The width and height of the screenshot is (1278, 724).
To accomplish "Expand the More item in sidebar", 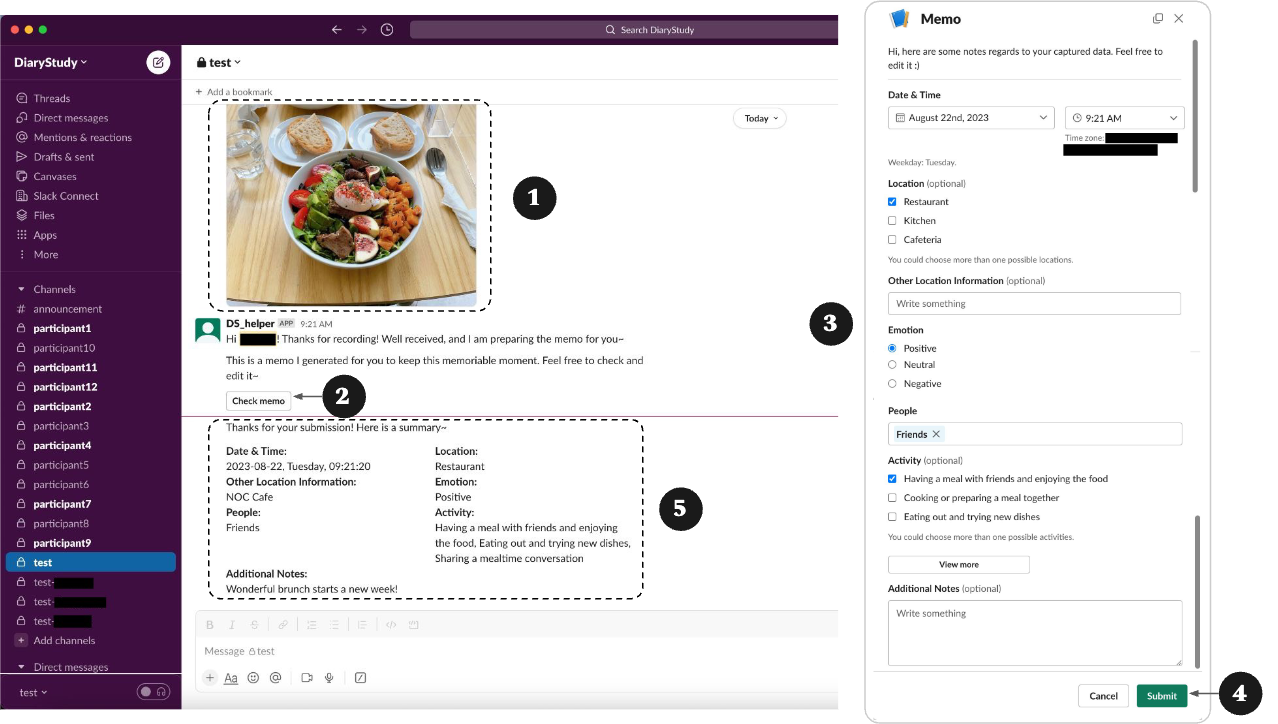I will click(x=45, y=255).
